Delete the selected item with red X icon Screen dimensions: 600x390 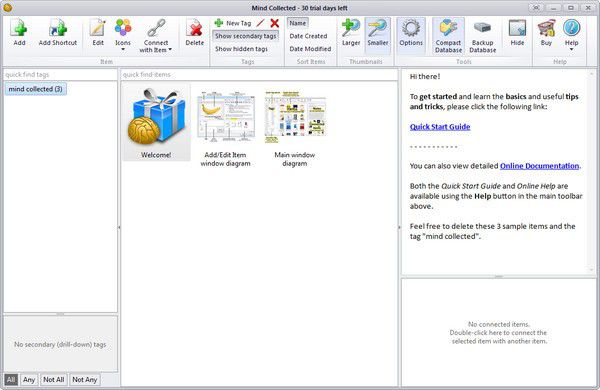coord(194,33)
